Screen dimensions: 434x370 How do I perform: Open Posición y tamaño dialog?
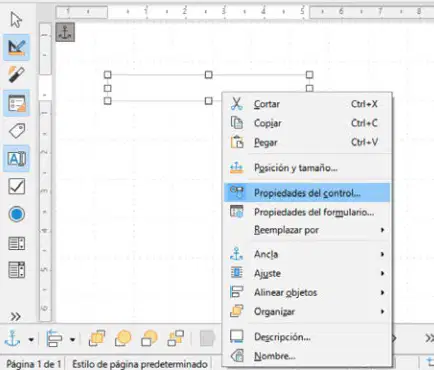click(307, 167)
